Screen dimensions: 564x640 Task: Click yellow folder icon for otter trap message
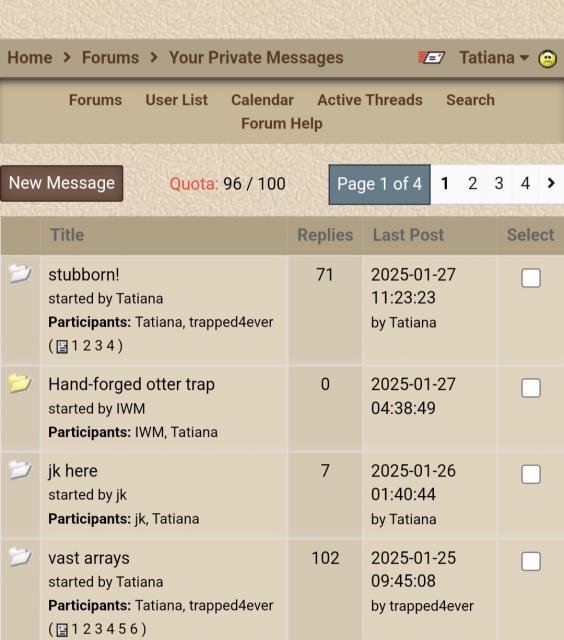coord(20,383)
